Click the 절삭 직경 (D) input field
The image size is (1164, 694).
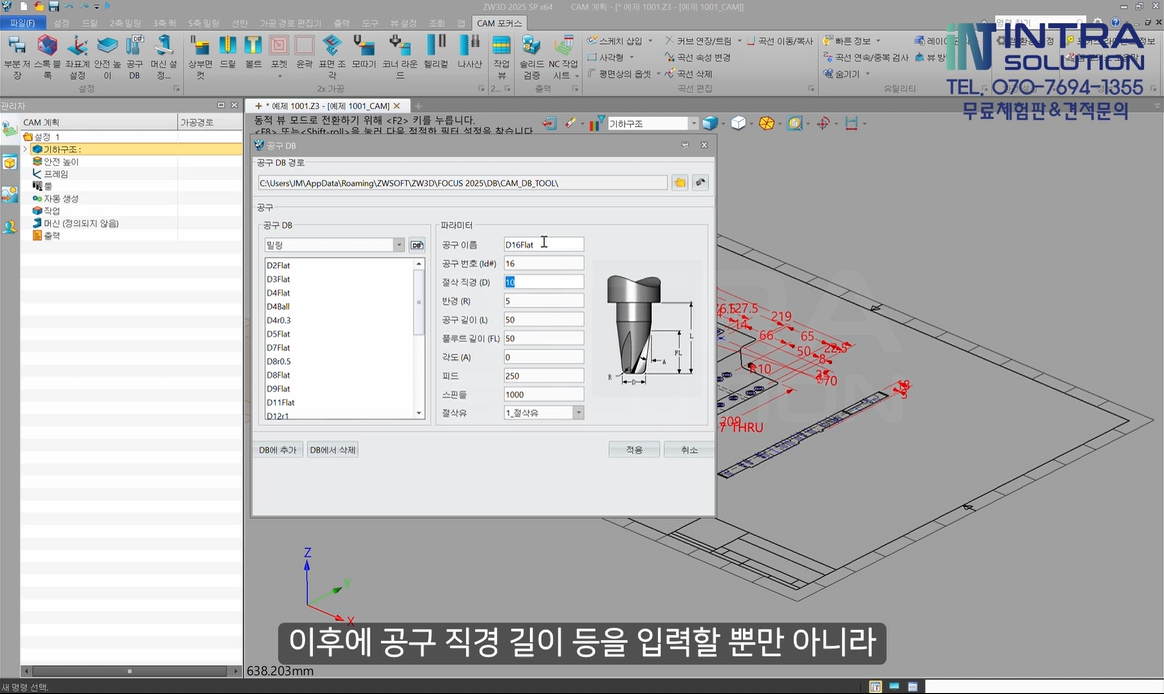click(x=543, y=282)
